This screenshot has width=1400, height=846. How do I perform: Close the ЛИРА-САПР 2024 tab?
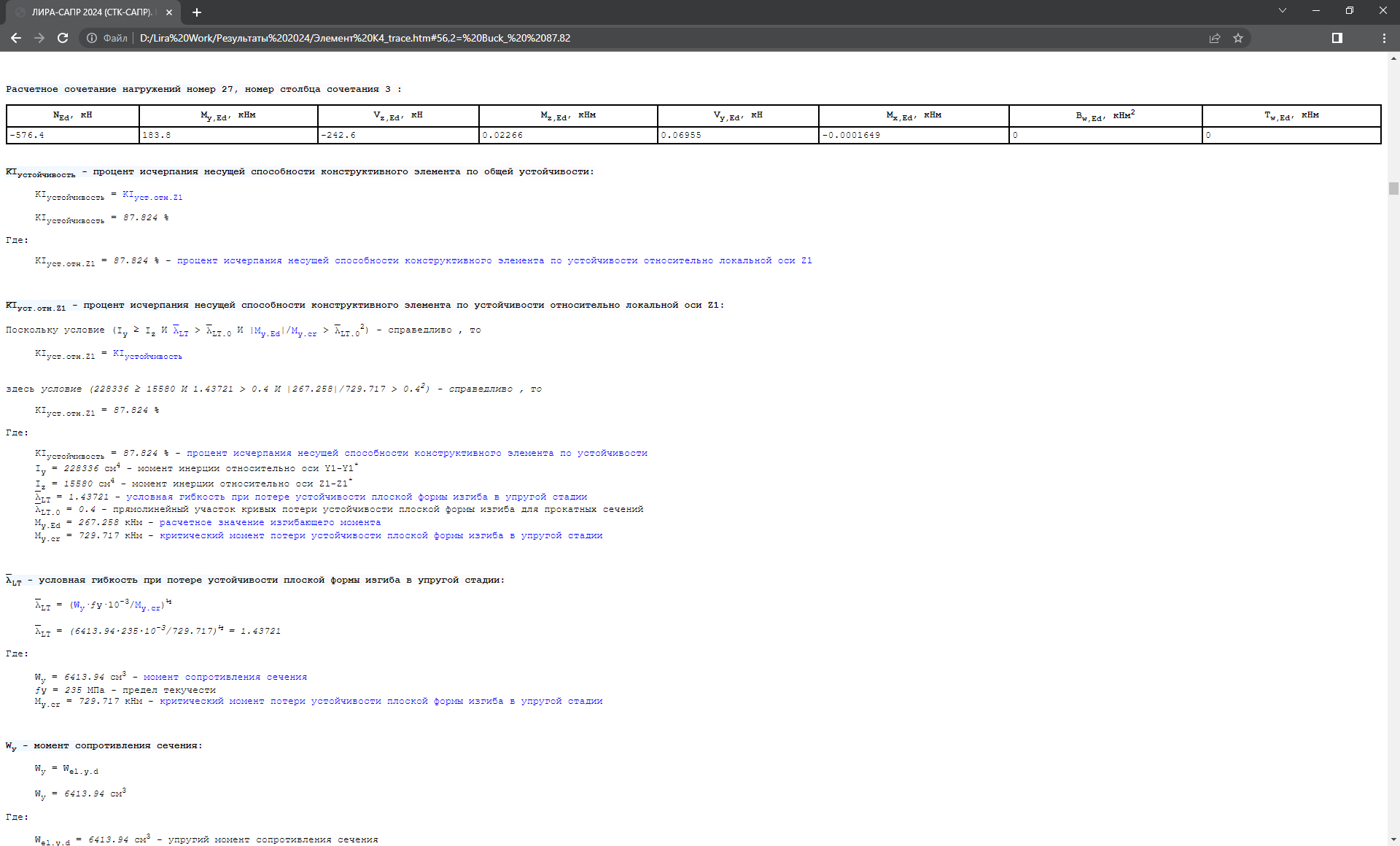coord(169,12)
